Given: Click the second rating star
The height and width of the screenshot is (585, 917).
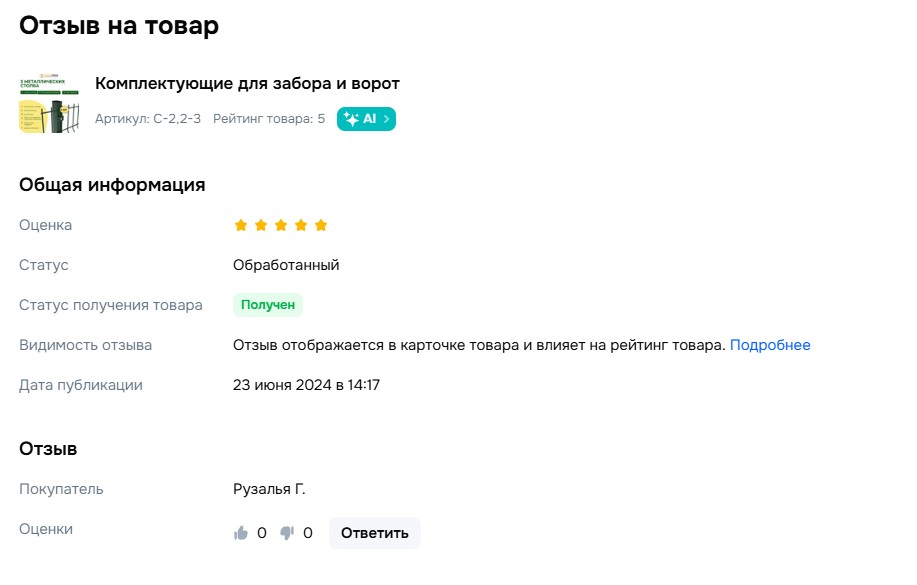Looking at the screenshot, I should click(261, 225).
